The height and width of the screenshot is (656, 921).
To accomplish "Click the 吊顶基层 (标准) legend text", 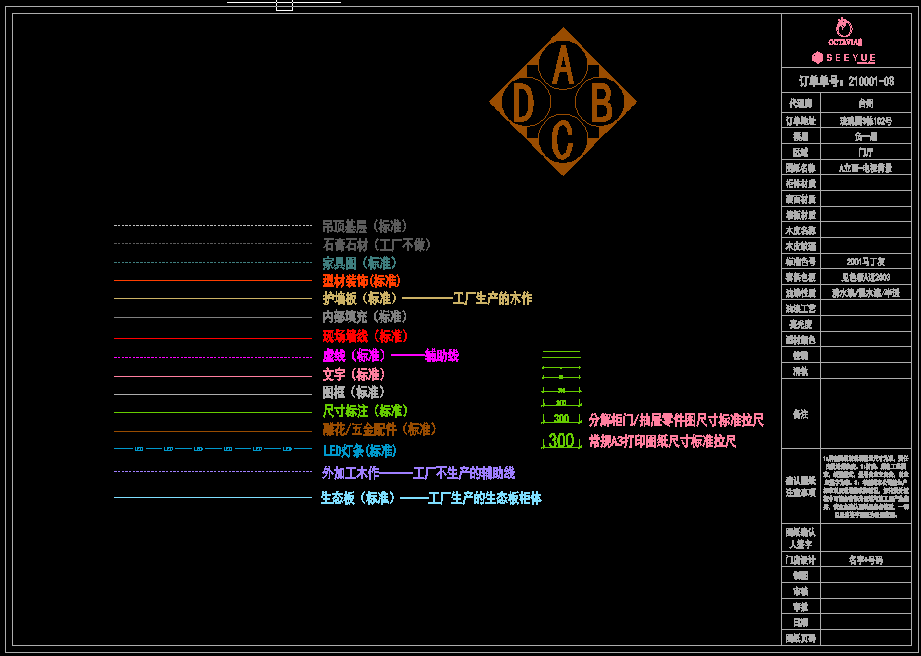I will click(364, 227).
